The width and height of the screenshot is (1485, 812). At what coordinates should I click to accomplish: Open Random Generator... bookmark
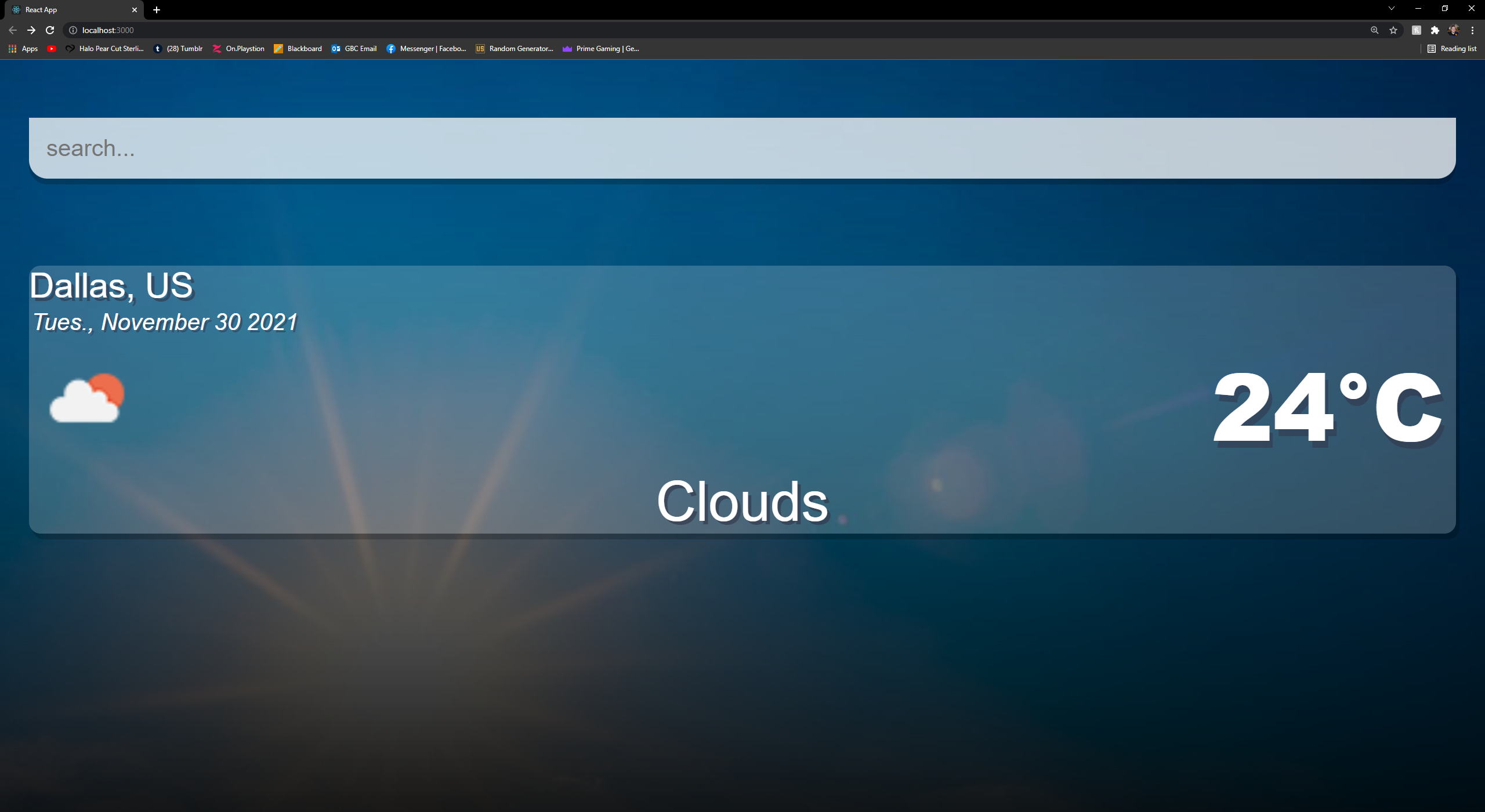pyautogui.click(x=515, y=49)
